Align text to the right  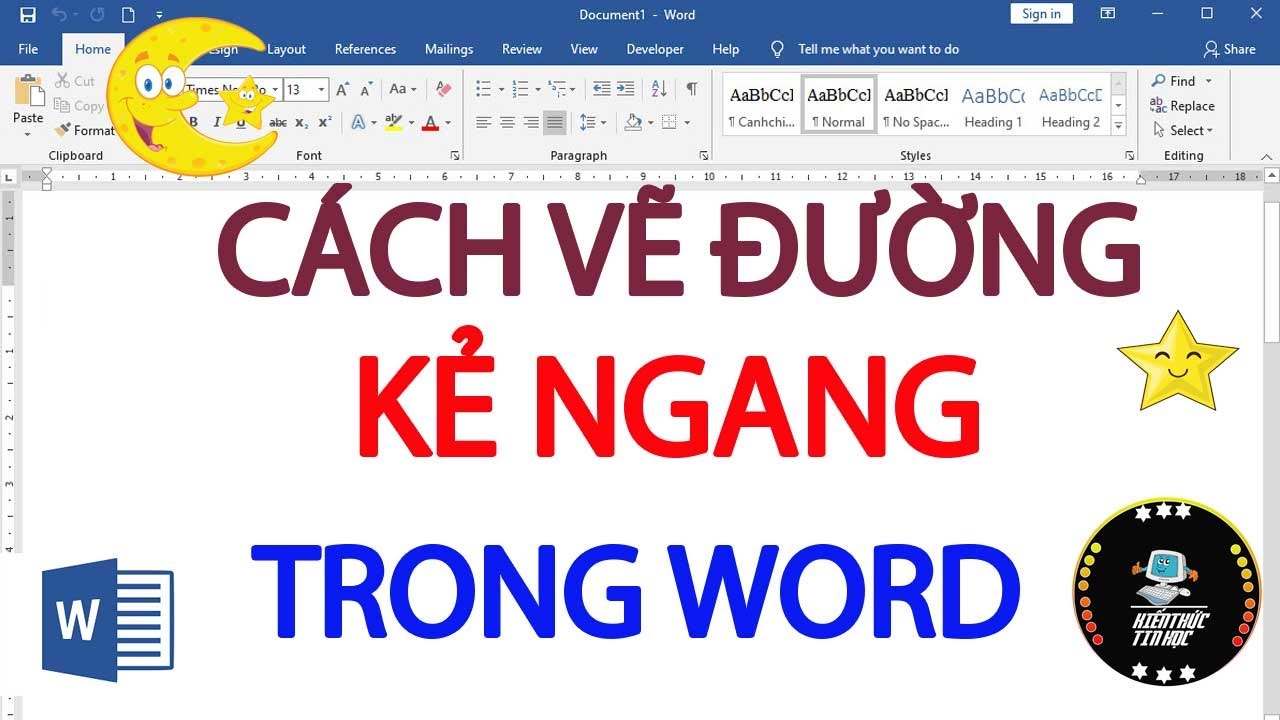pyautogui.click(x=531, y=122)
